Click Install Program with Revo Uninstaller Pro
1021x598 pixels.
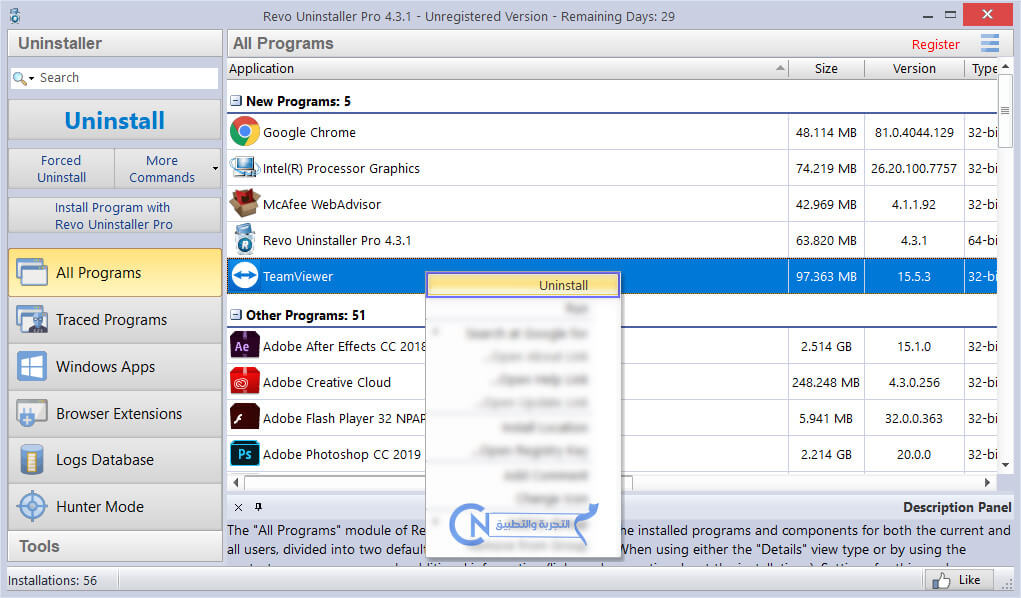[115, 216]
